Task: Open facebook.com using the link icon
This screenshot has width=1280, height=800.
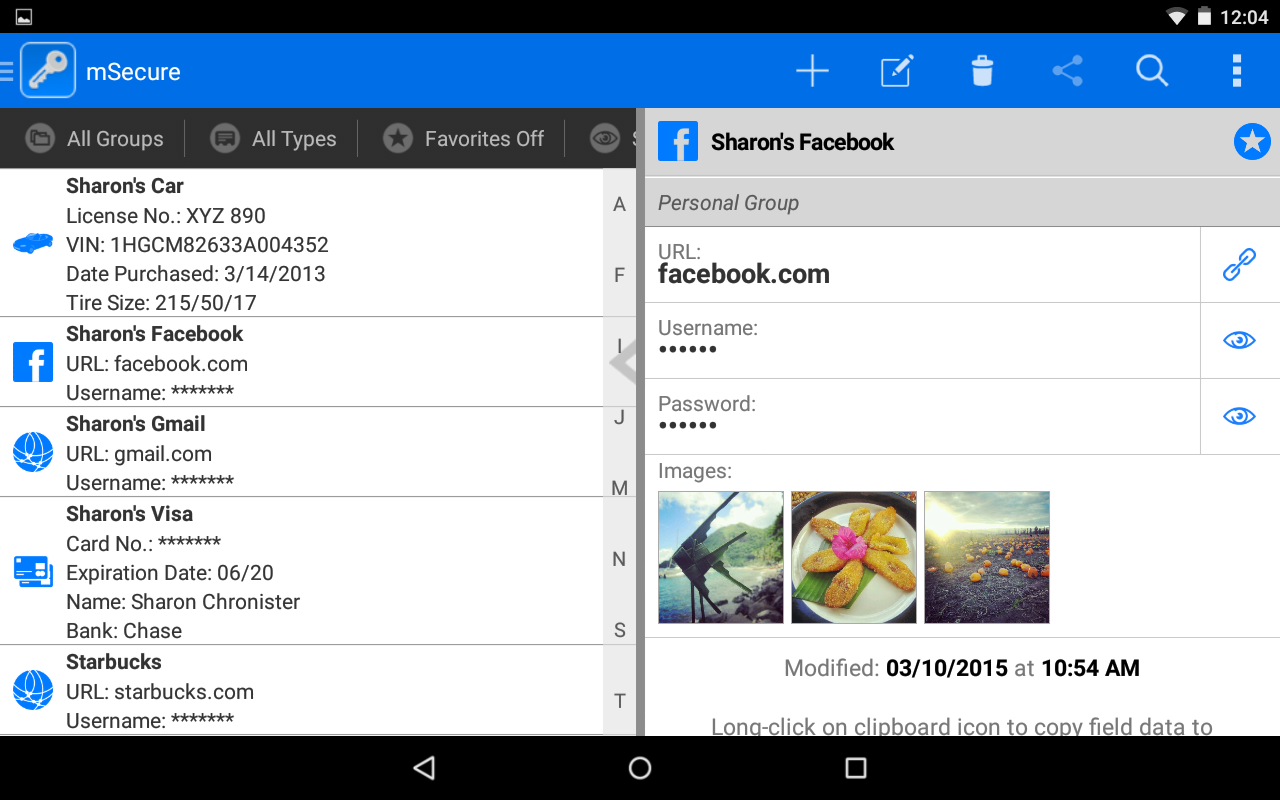Action: tap(1239, 264)
